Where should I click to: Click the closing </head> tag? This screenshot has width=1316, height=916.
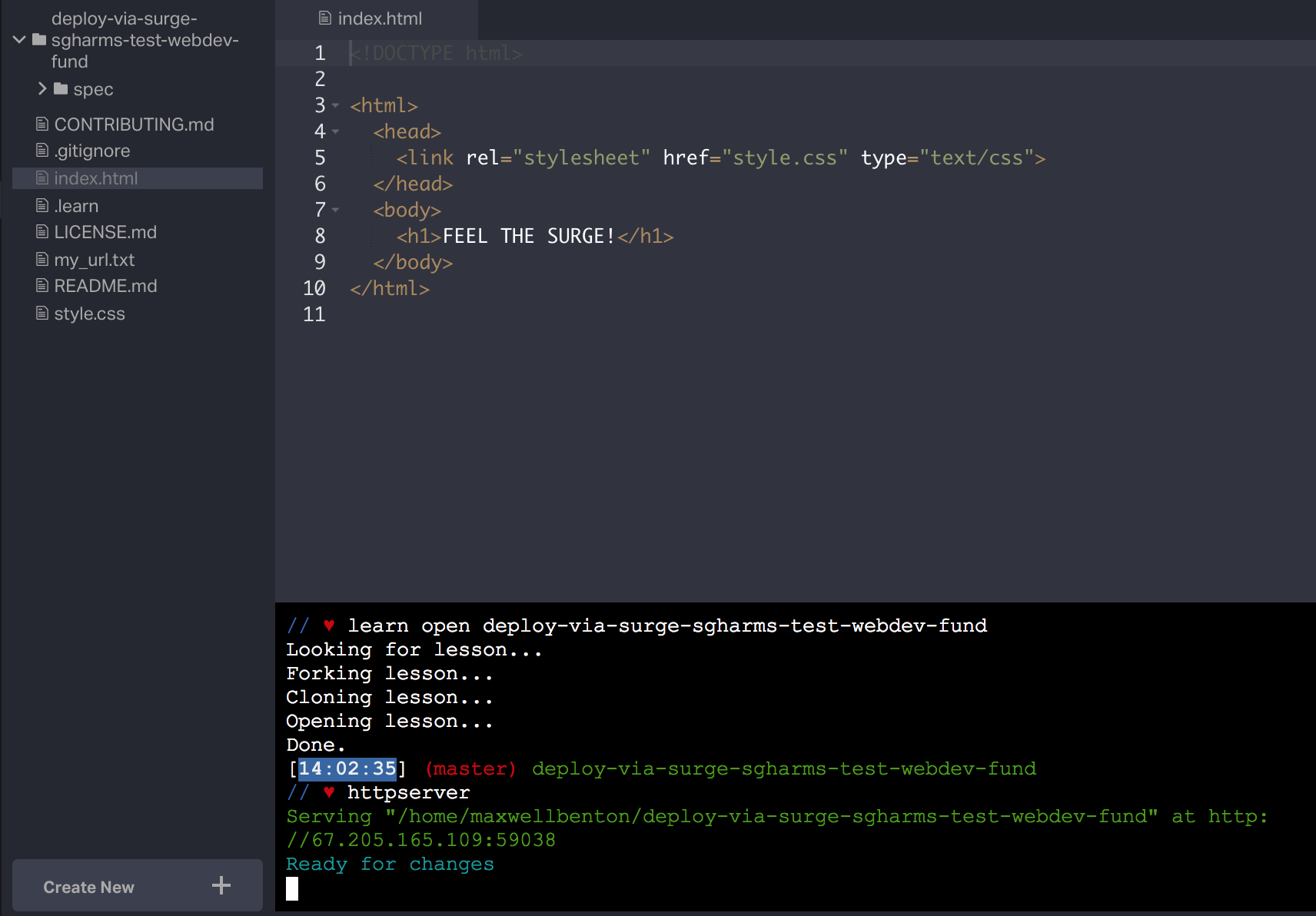coord(413,184)
